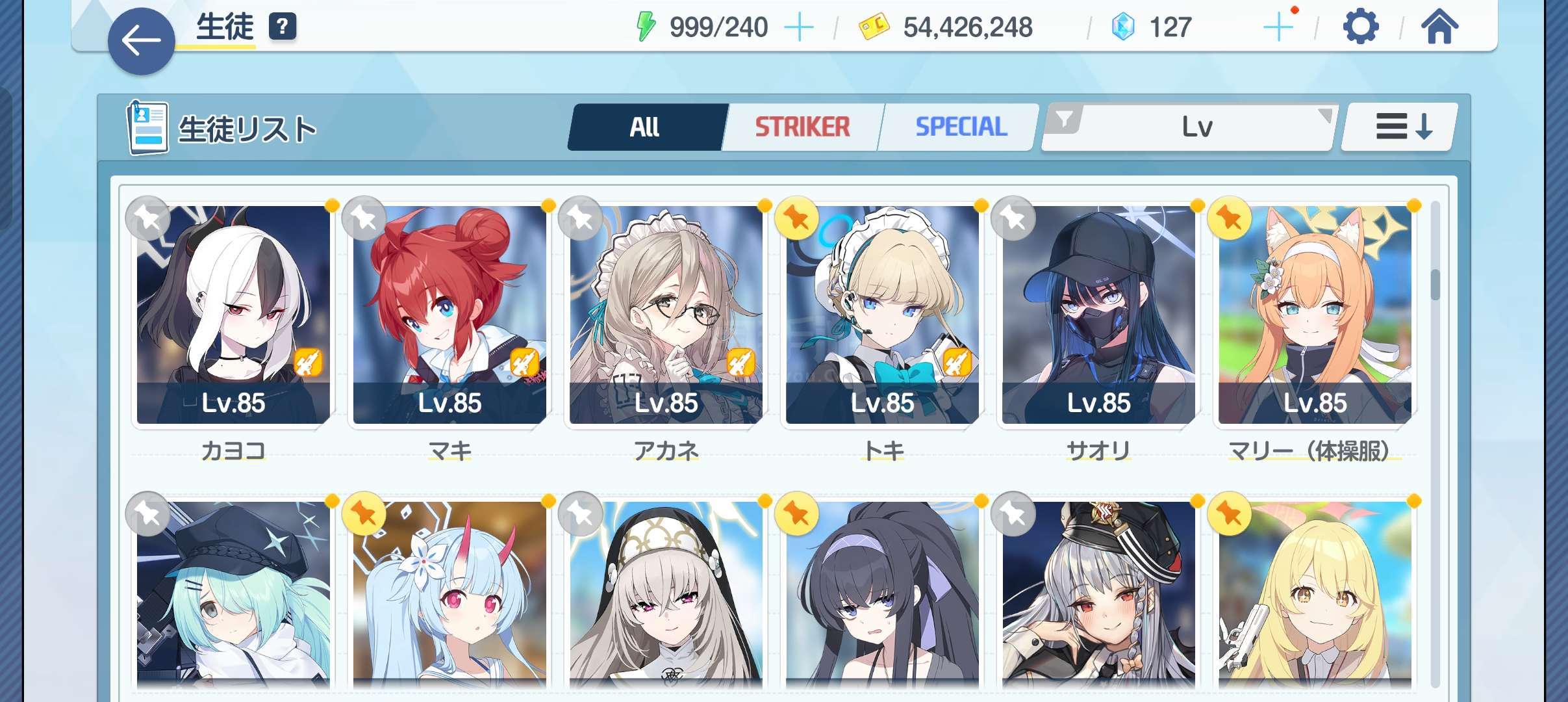Pin カヨコ as favorite
This screenshot has width=1568, height=702.
pos(148,218)
